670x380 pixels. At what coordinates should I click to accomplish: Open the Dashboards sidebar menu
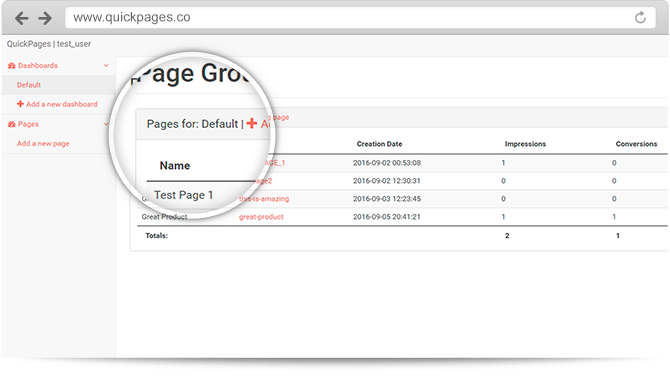tap(38, 66)
